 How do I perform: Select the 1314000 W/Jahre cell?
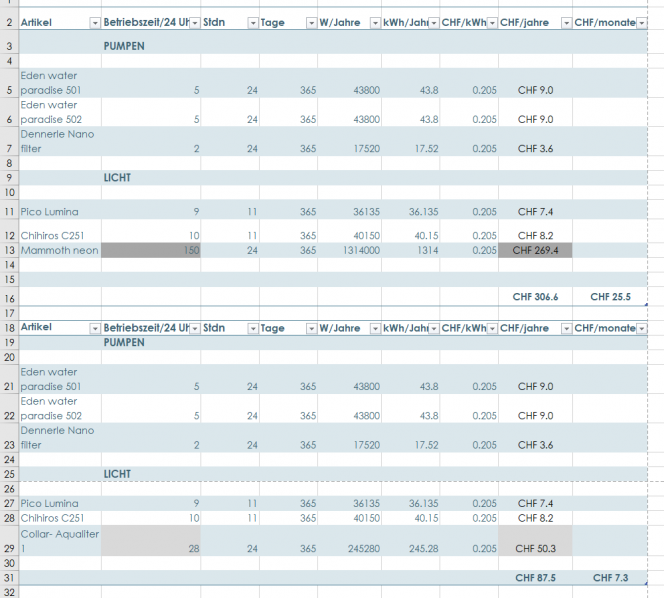click(349, 250)
